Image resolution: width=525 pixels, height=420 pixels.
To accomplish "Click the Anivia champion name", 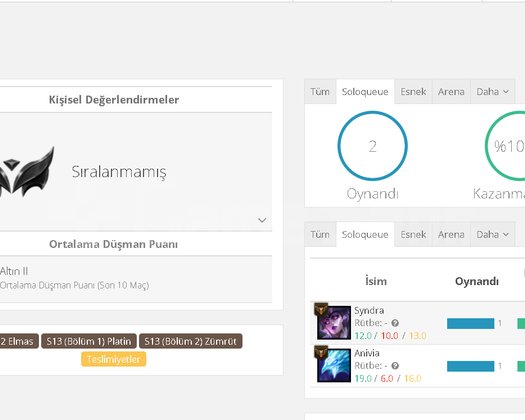I will click(367, 353).
